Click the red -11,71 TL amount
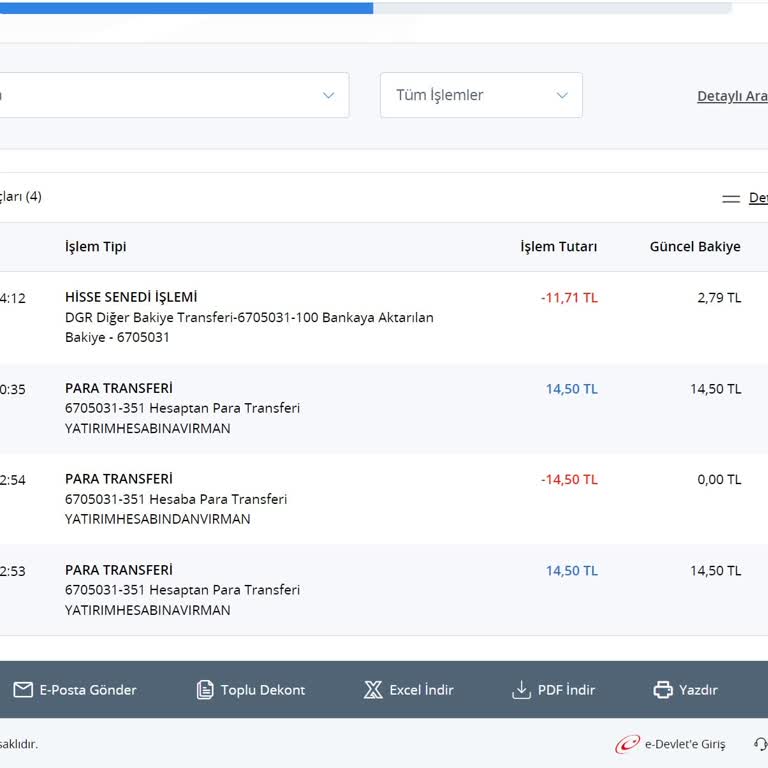768x768 pixels. coord(569,298)
